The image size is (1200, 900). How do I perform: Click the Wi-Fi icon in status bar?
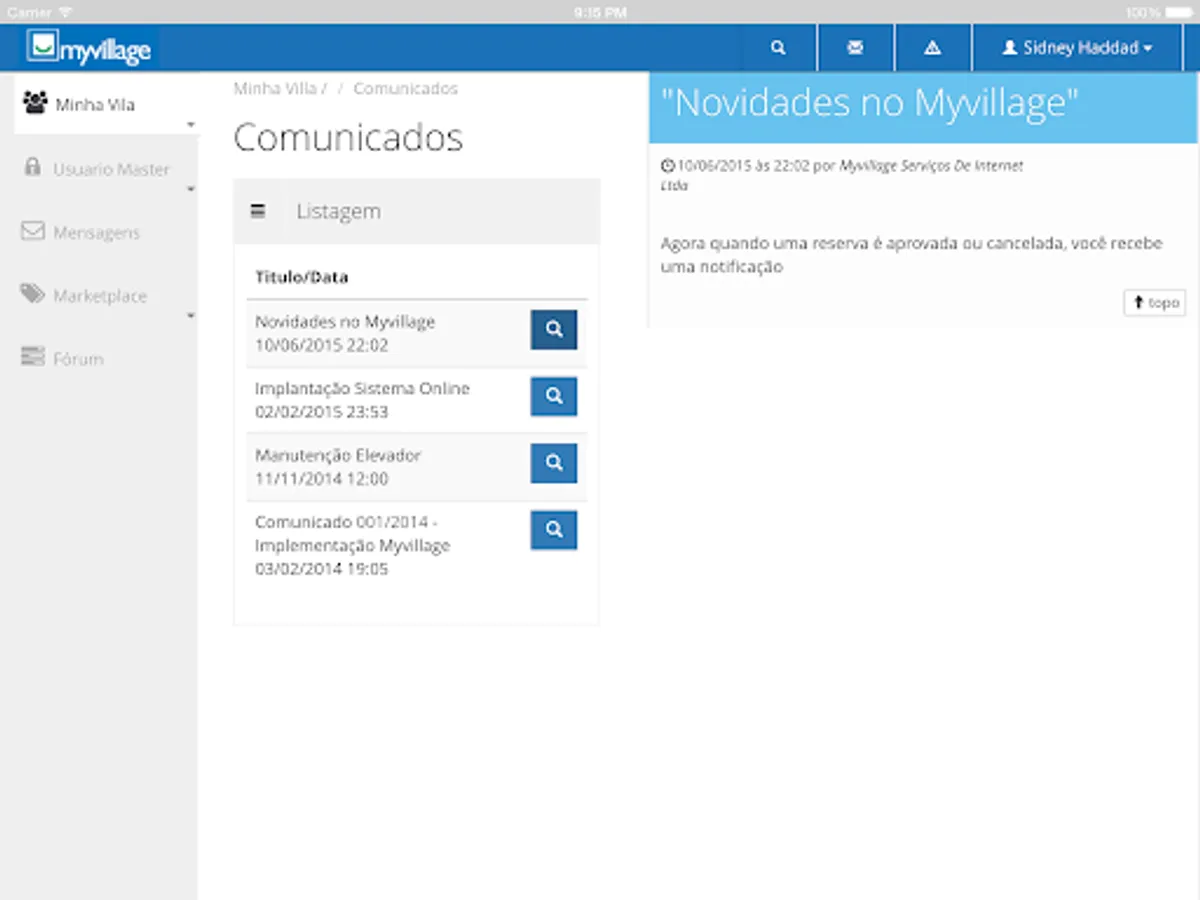pos(65,12)
